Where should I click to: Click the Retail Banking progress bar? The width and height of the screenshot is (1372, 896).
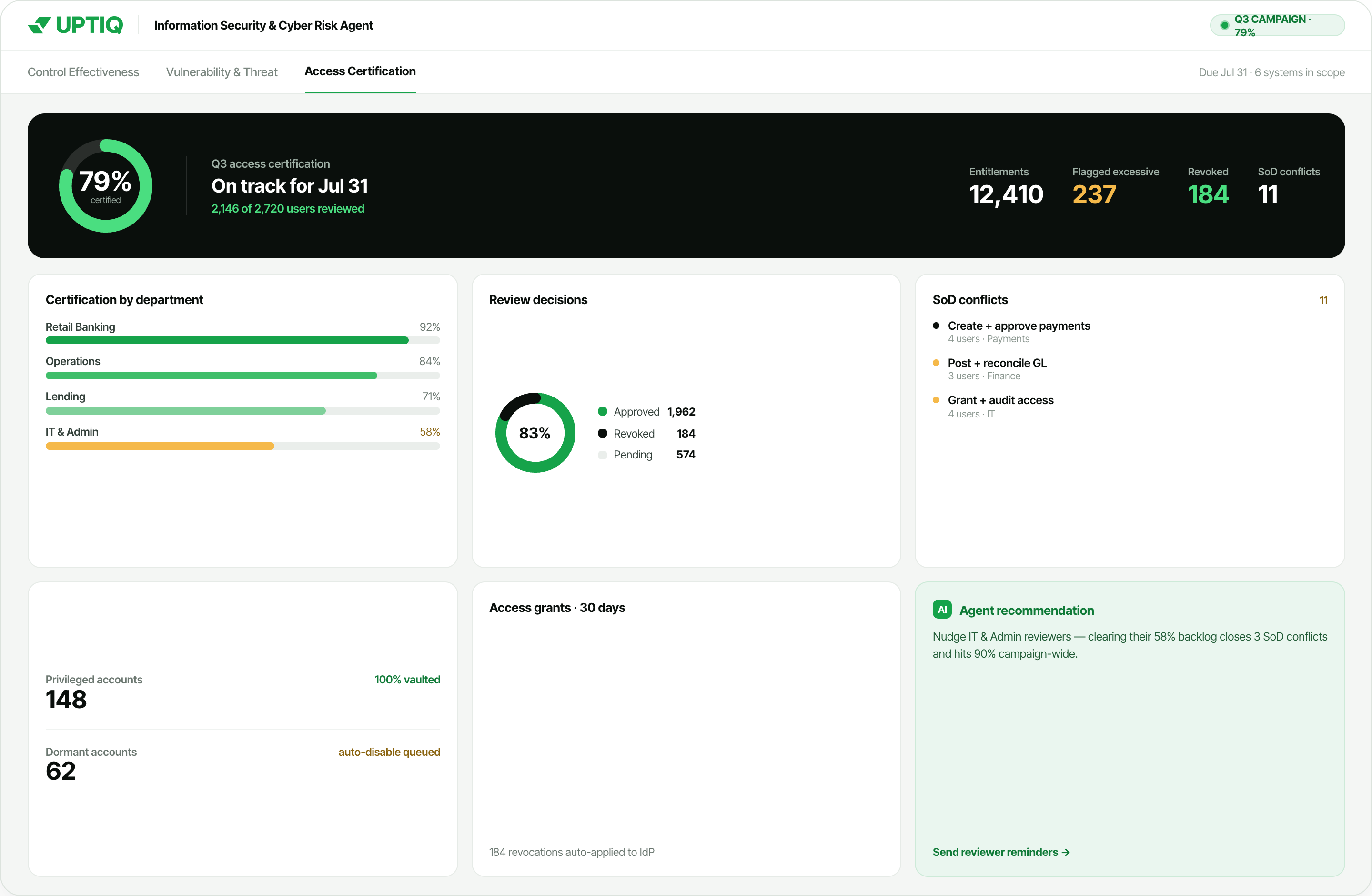point(242,341)
